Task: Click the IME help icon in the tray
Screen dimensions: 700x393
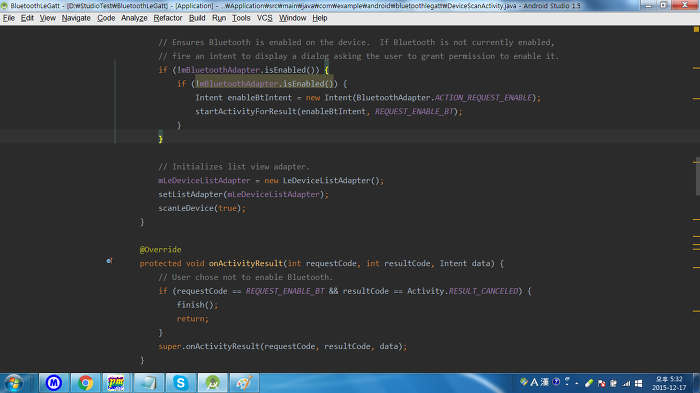Action: point(556,382)
